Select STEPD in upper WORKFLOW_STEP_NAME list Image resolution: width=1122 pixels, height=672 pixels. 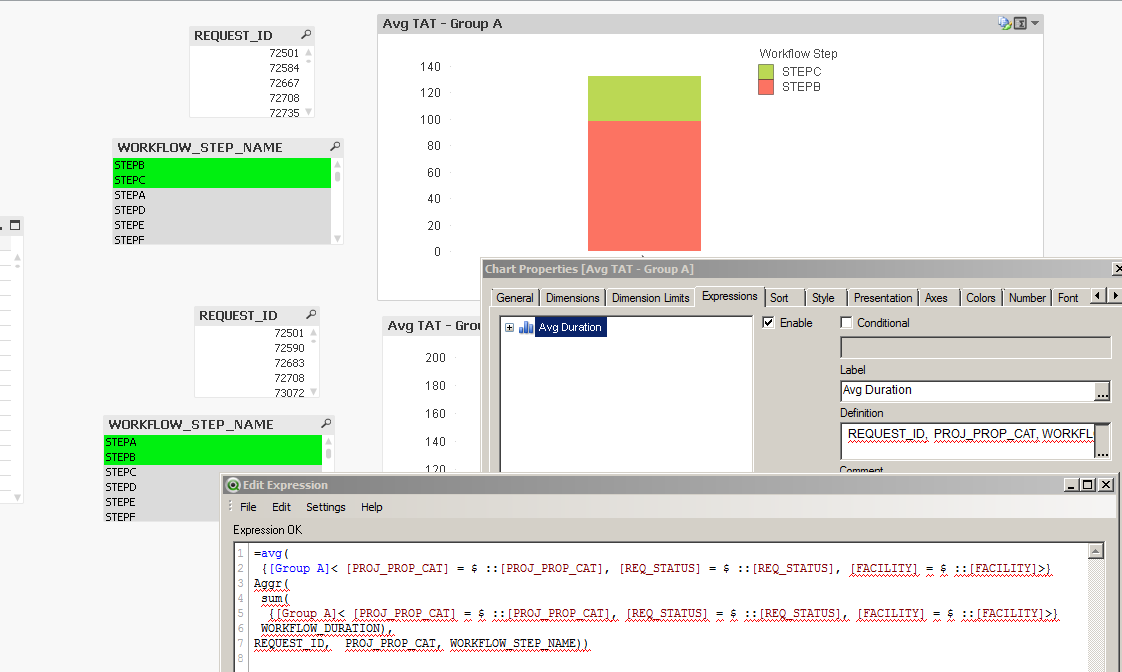(x=130, y=210)
